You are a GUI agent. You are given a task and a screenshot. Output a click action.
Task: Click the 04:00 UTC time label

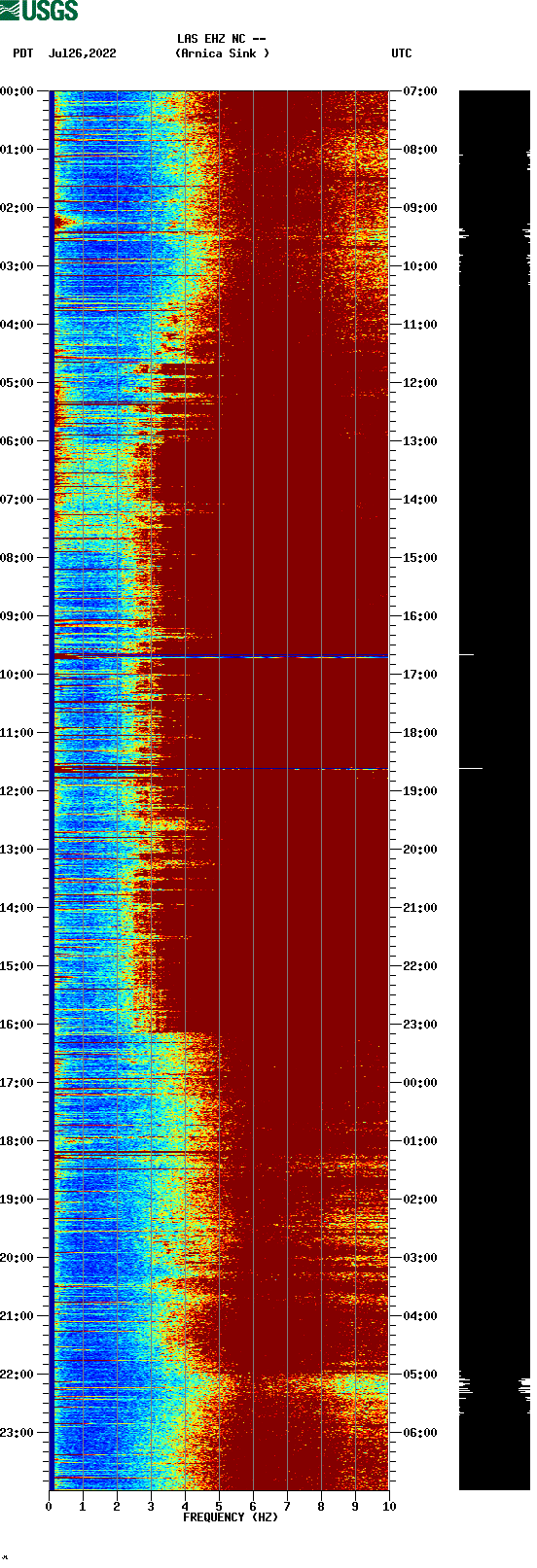420,1316
